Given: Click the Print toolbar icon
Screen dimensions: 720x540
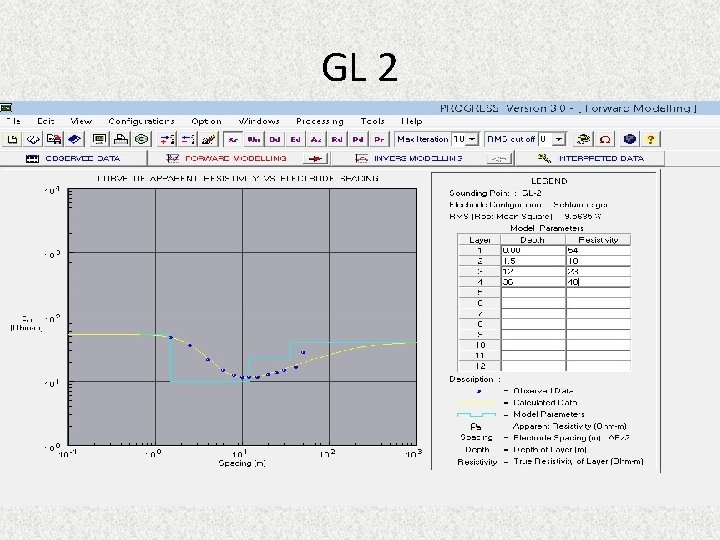Looking at the screenshot, I should pyautogui.click(x=120, y=139).
